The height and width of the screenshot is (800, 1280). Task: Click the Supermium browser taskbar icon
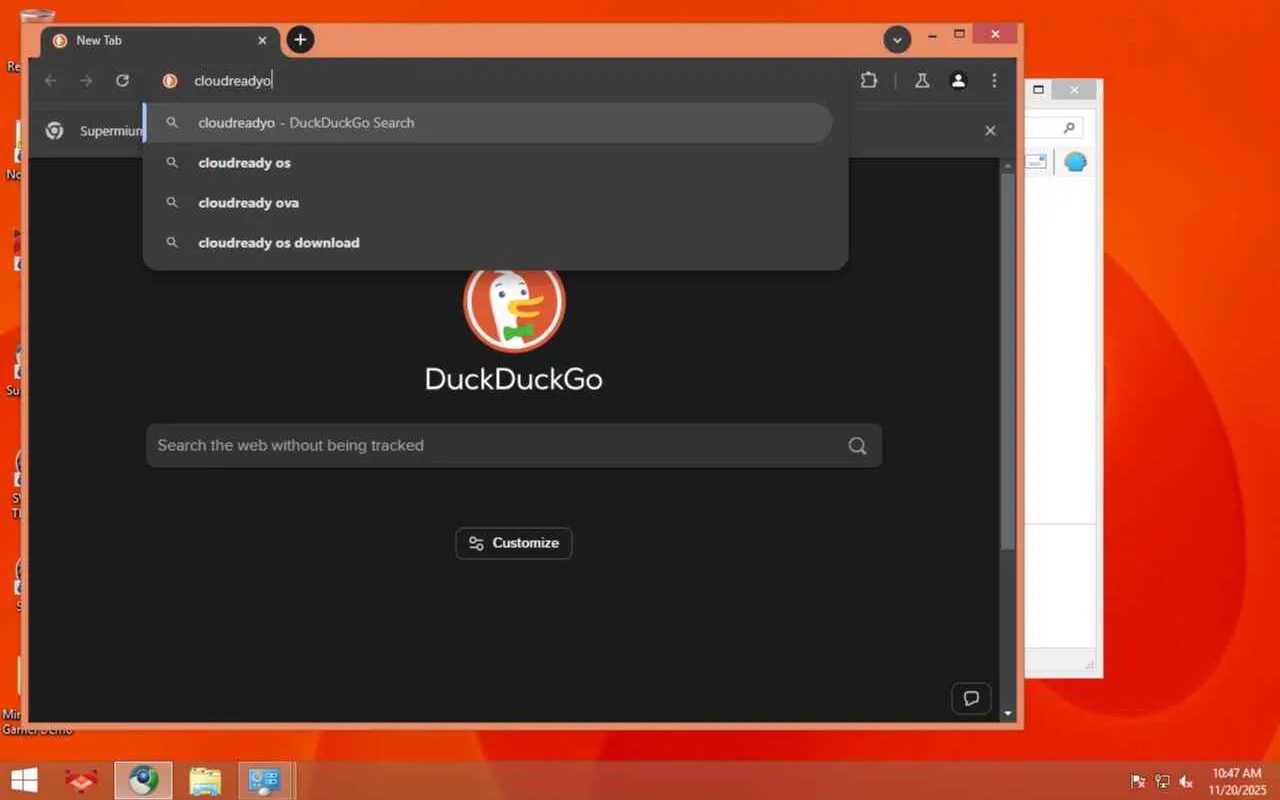pyautogui.click(x=143, y=781)
